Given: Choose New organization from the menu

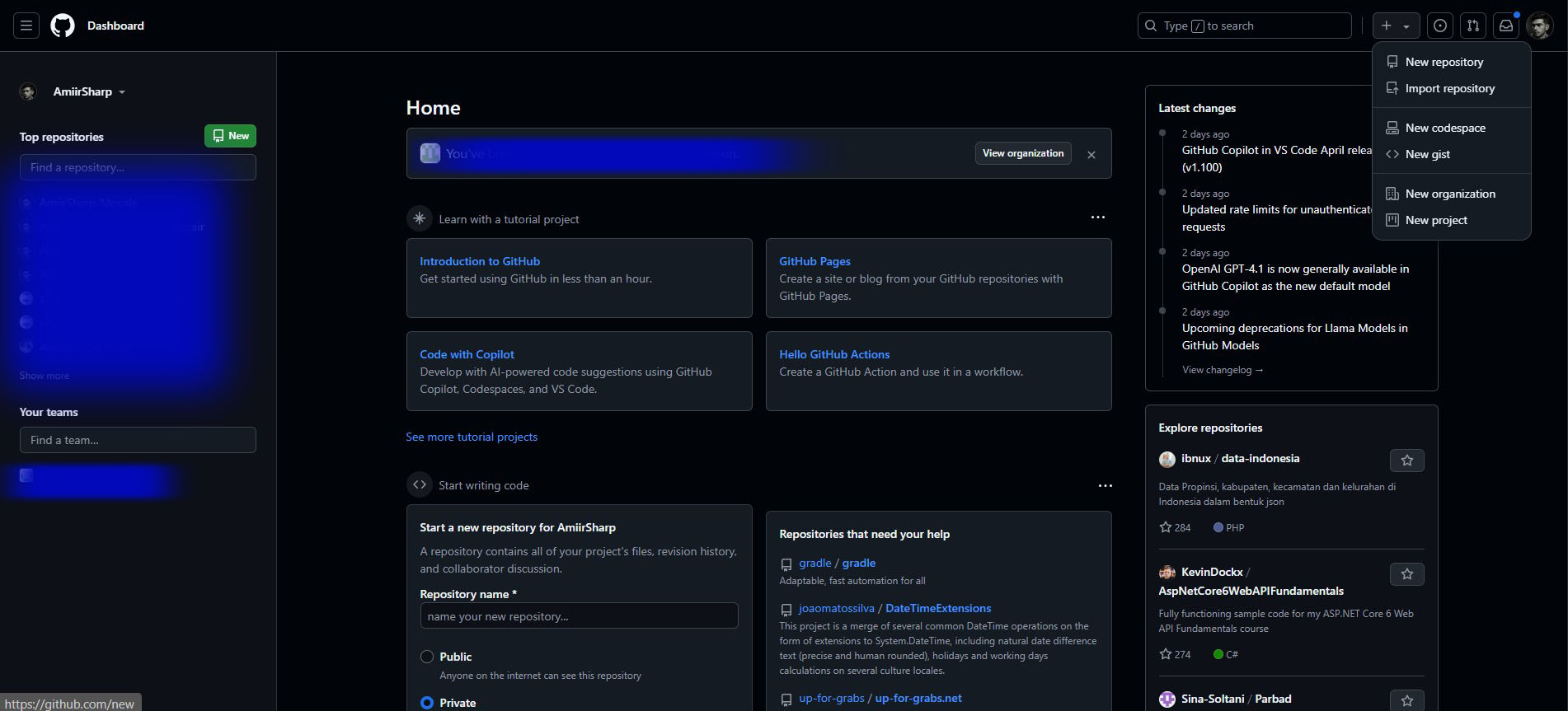Looking at the screenshot, I should (1451, 194).
